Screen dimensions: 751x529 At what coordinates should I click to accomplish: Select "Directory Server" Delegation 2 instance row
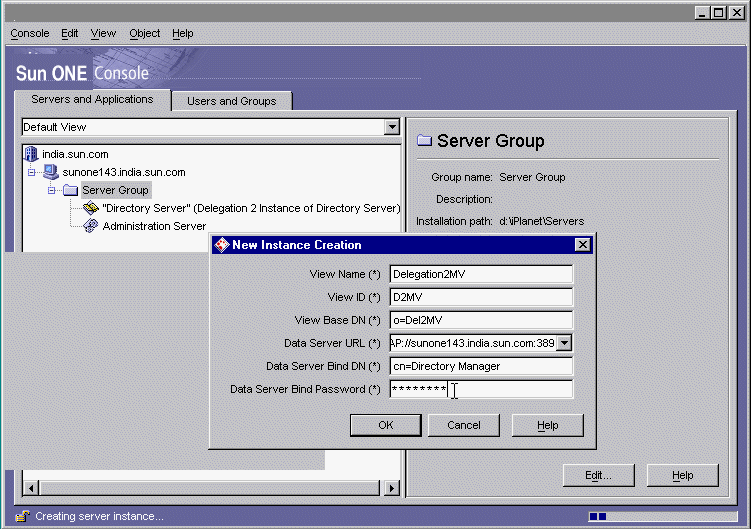[251, 208]
